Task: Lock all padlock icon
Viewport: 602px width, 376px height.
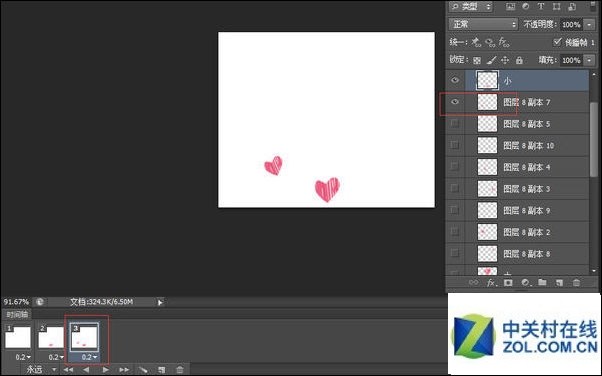Action: point(519,60)
